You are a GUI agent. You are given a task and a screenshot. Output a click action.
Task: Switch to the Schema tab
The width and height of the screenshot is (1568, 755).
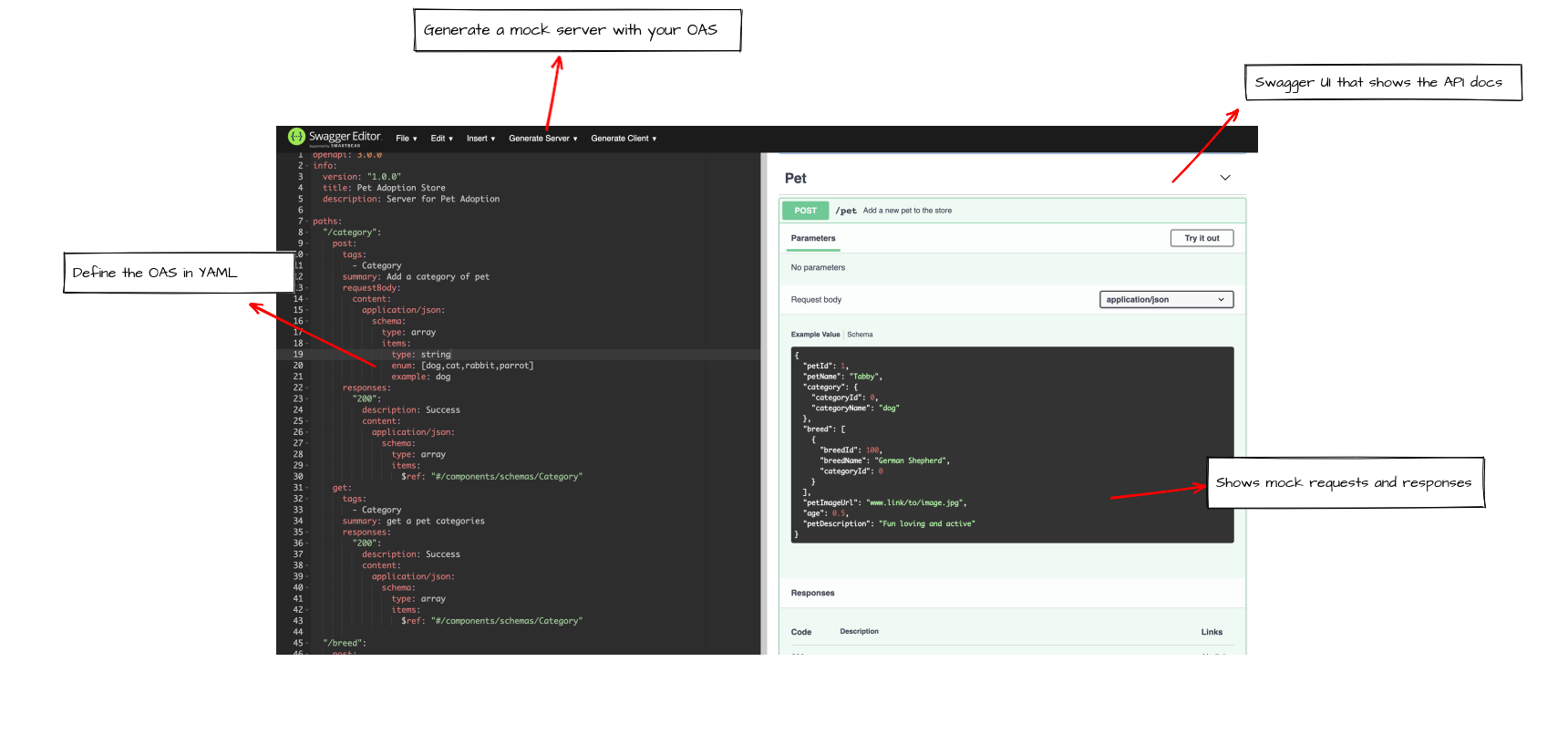(860, 335)
